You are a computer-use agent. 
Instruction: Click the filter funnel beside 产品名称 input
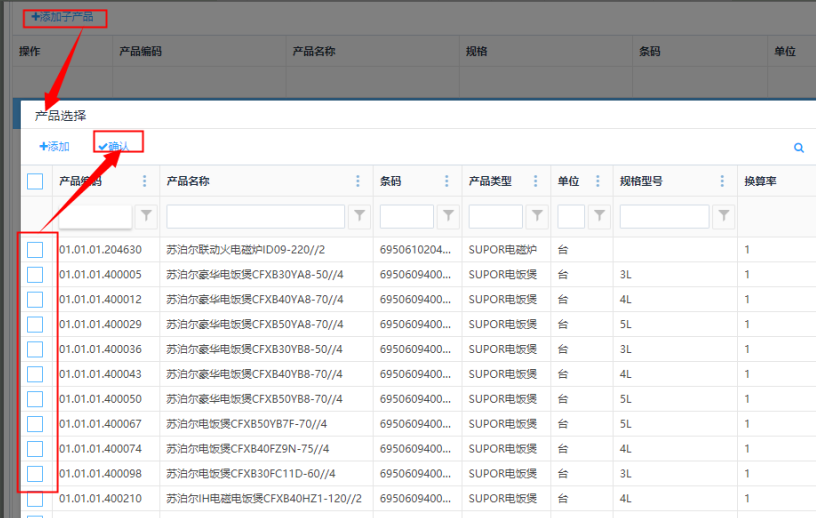pyautogui.click(x=360, y=216)
